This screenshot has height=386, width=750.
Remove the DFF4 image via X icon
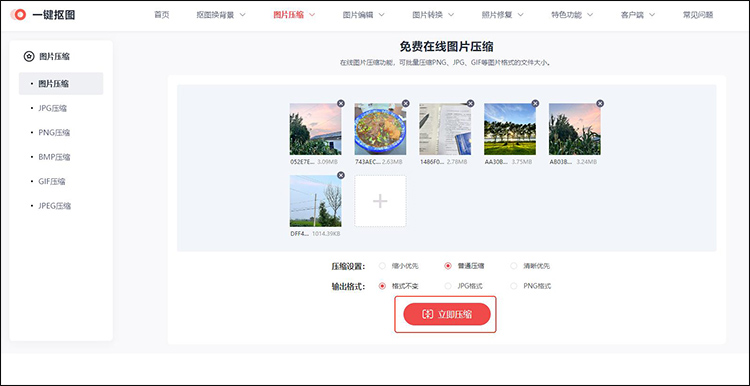click(x=341, y=175)
